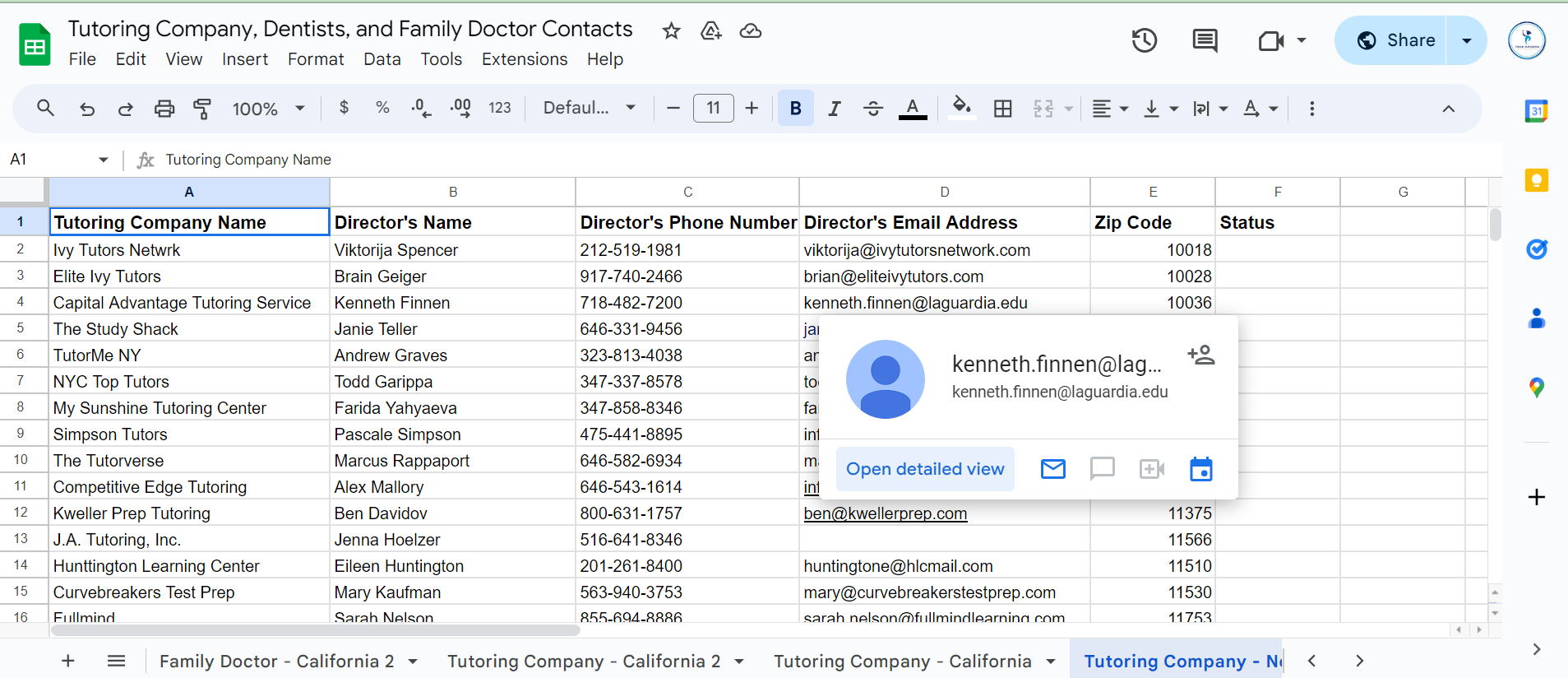The image size is (1568, 678).
Task: Redo the last action
Action: coord(126,109)
